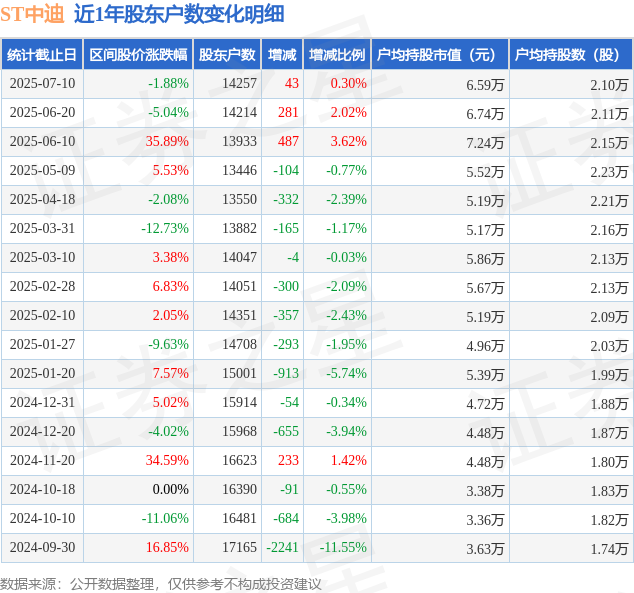Image resolution: width=634 pixels, height=593 pixels.
Task: Click the 户均持股数（股） column header
Action: pyautogui.click(x=571, y=55)
